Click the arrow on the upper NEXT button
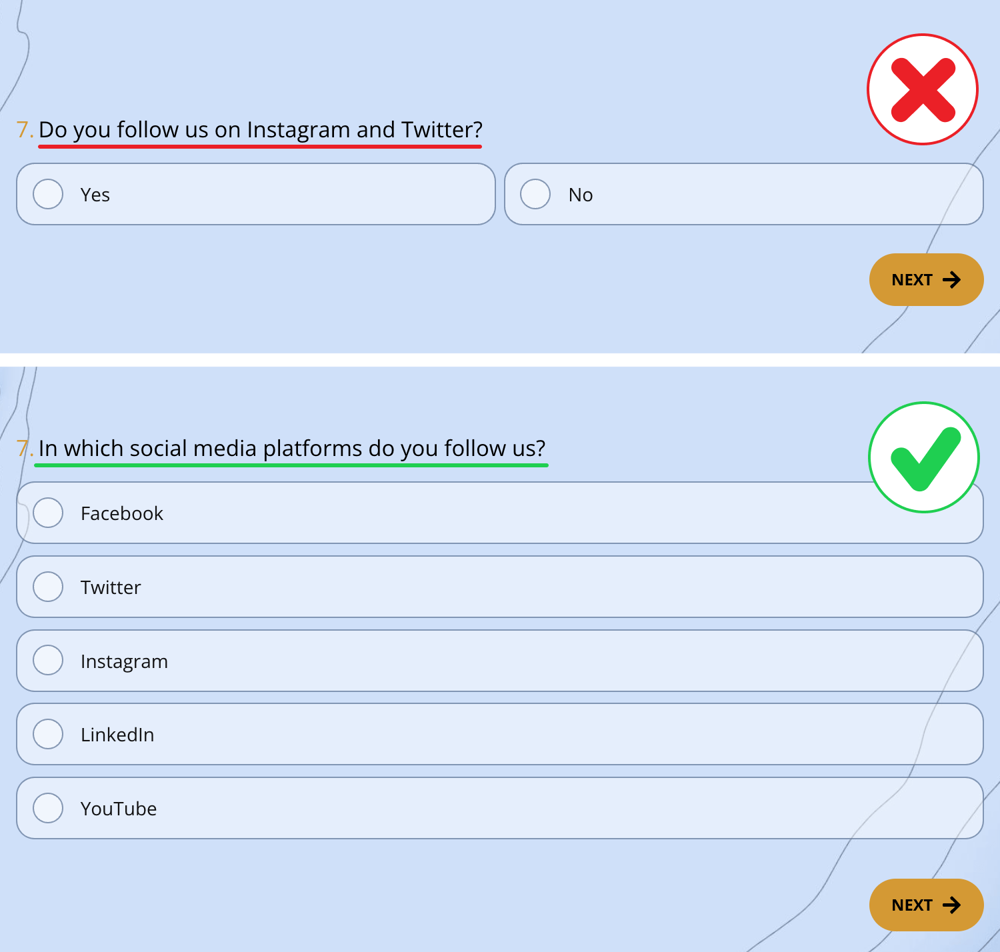The width and height of the screenshot is (1000, 952). point(951,280)
